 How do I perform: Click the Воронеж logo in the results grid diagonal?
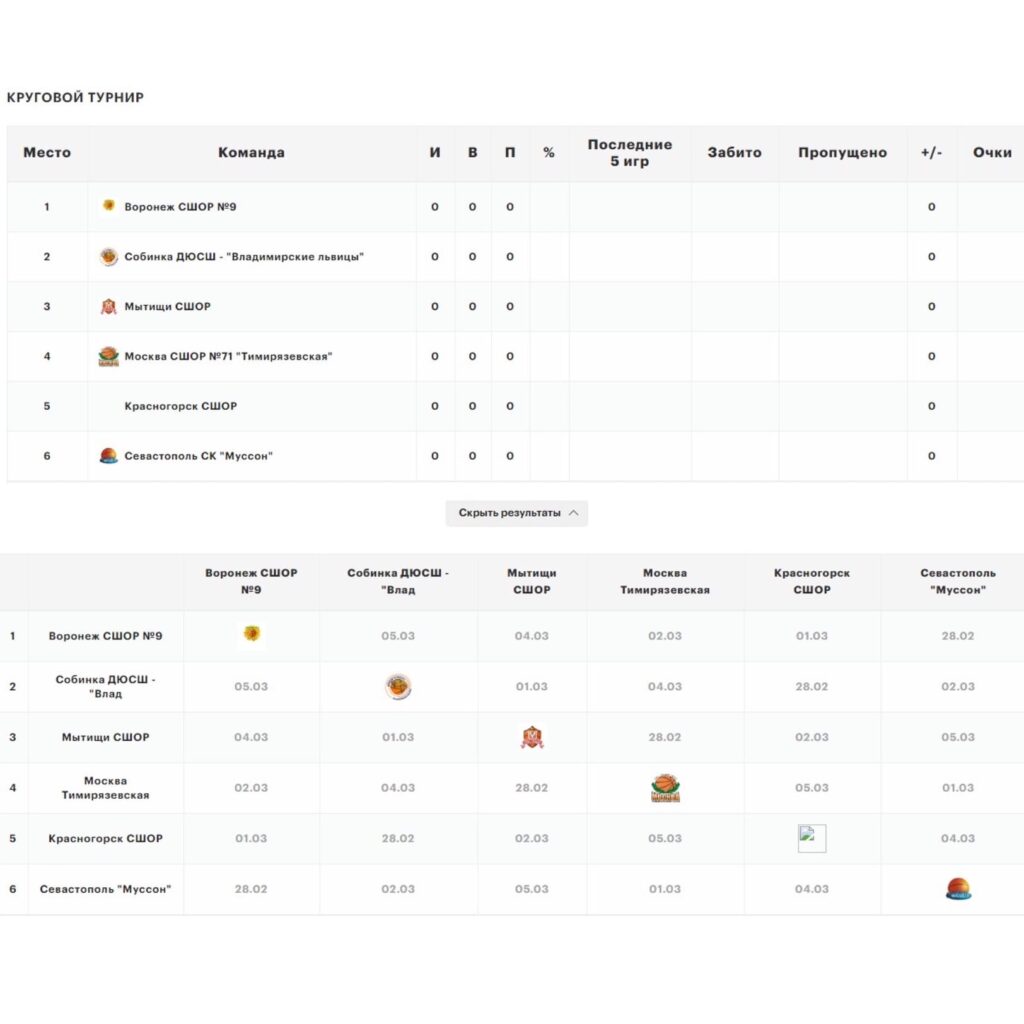pos(251,633)
